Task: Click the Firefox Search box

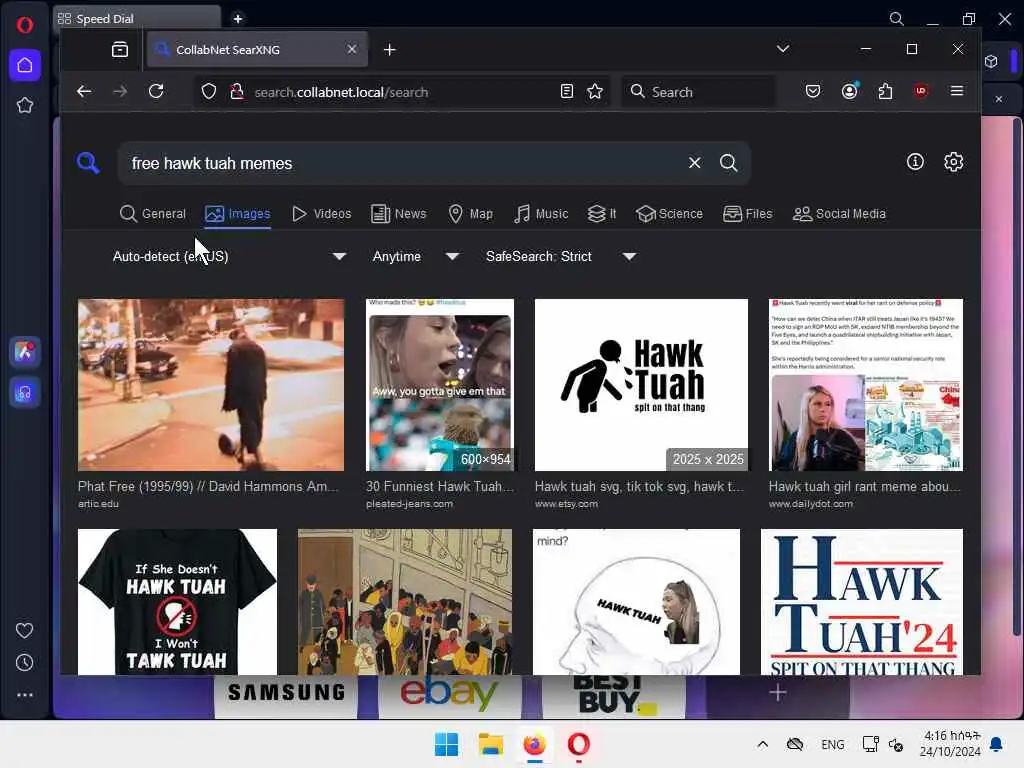Action: pyautogui.click(x=699, y=91)
